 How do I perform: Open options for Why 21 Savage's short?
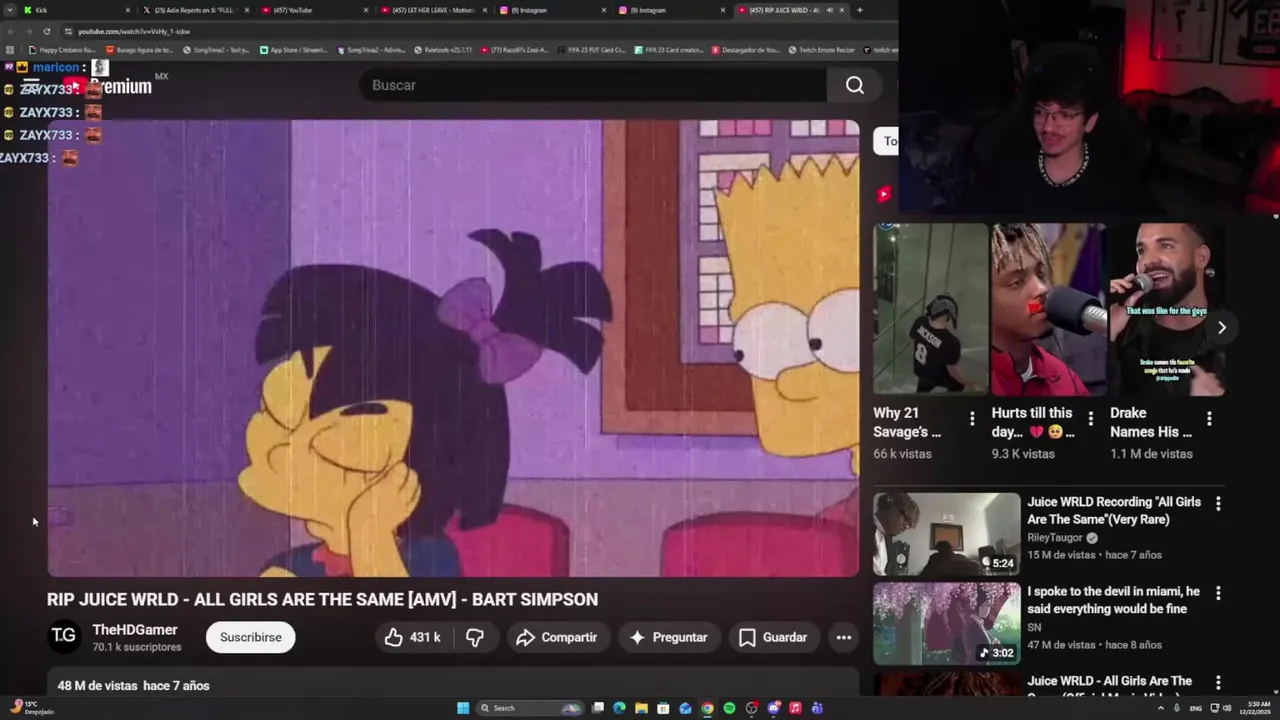pos(972,419)
